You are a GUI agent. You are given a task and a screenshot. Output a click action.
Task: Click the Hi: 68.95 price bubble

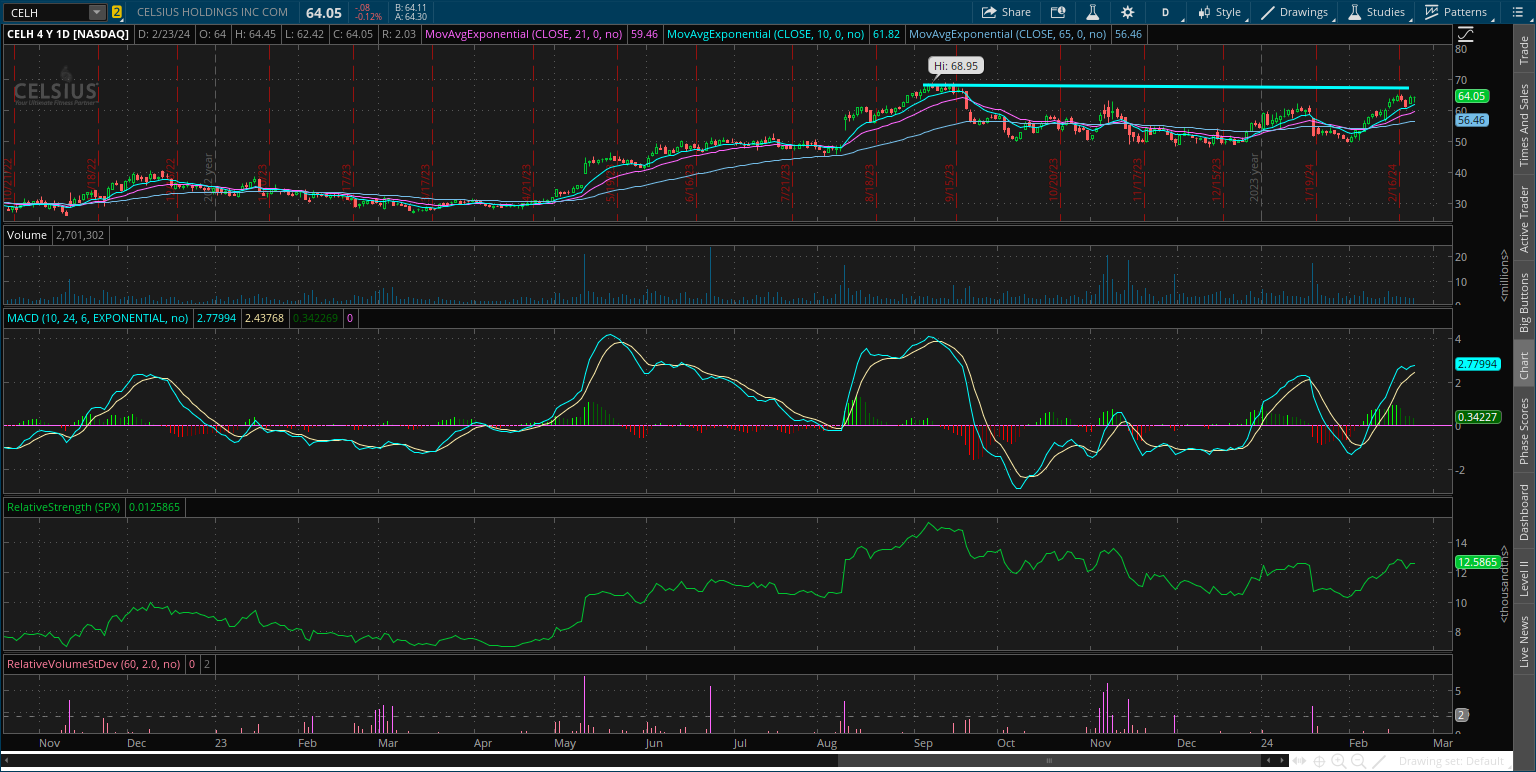pos(956,66)
